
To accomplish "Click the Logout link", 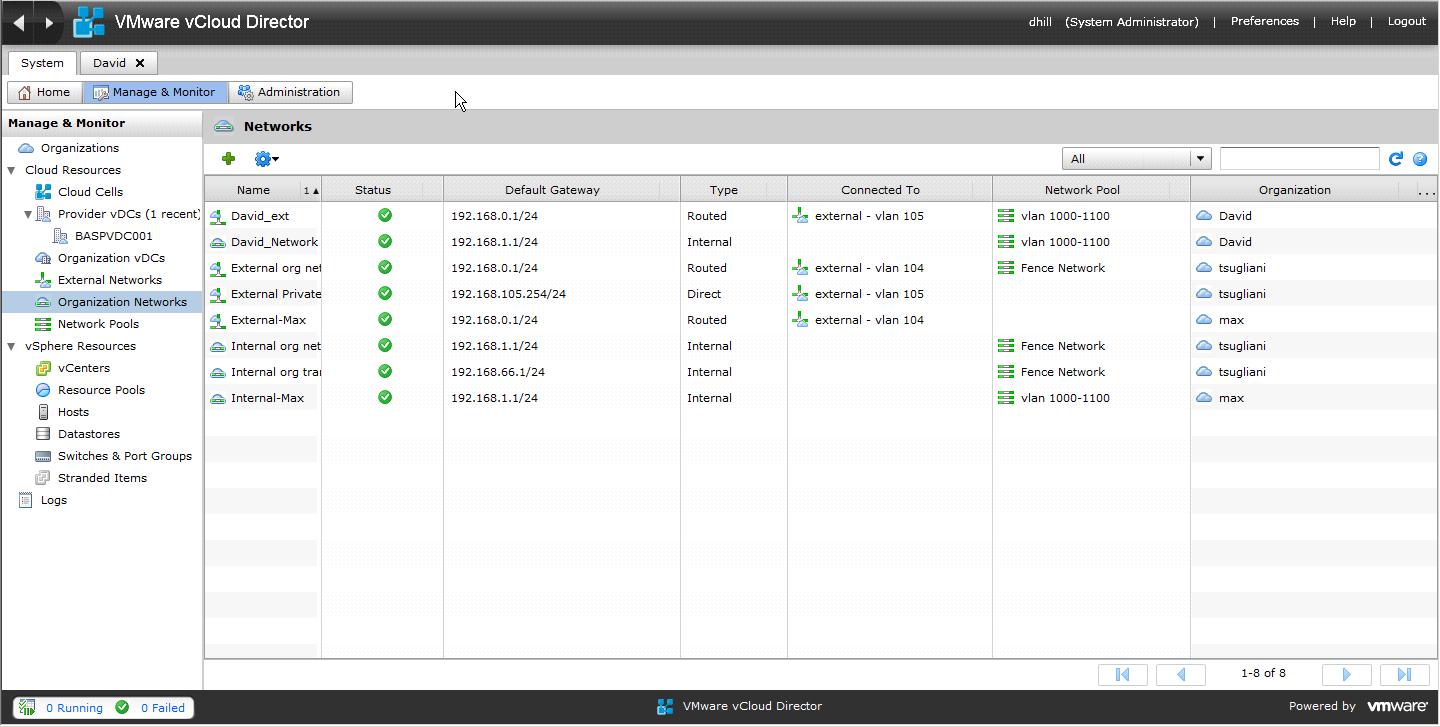I will 1407,21.
